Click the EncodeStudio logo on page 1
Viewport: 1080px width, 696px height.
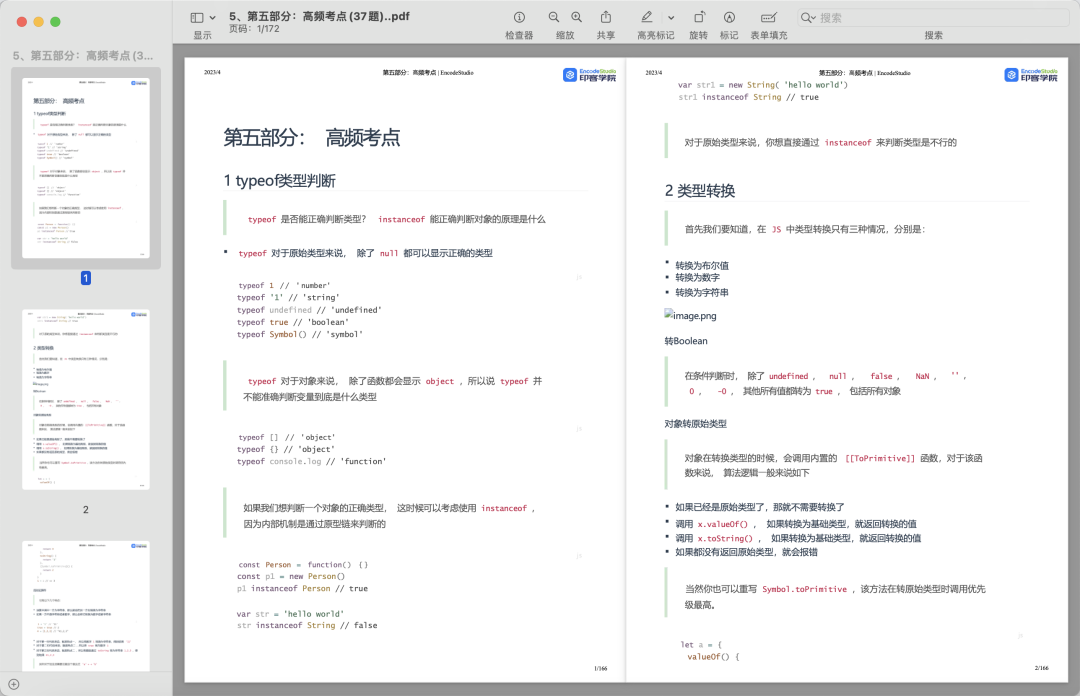point(590,75)
